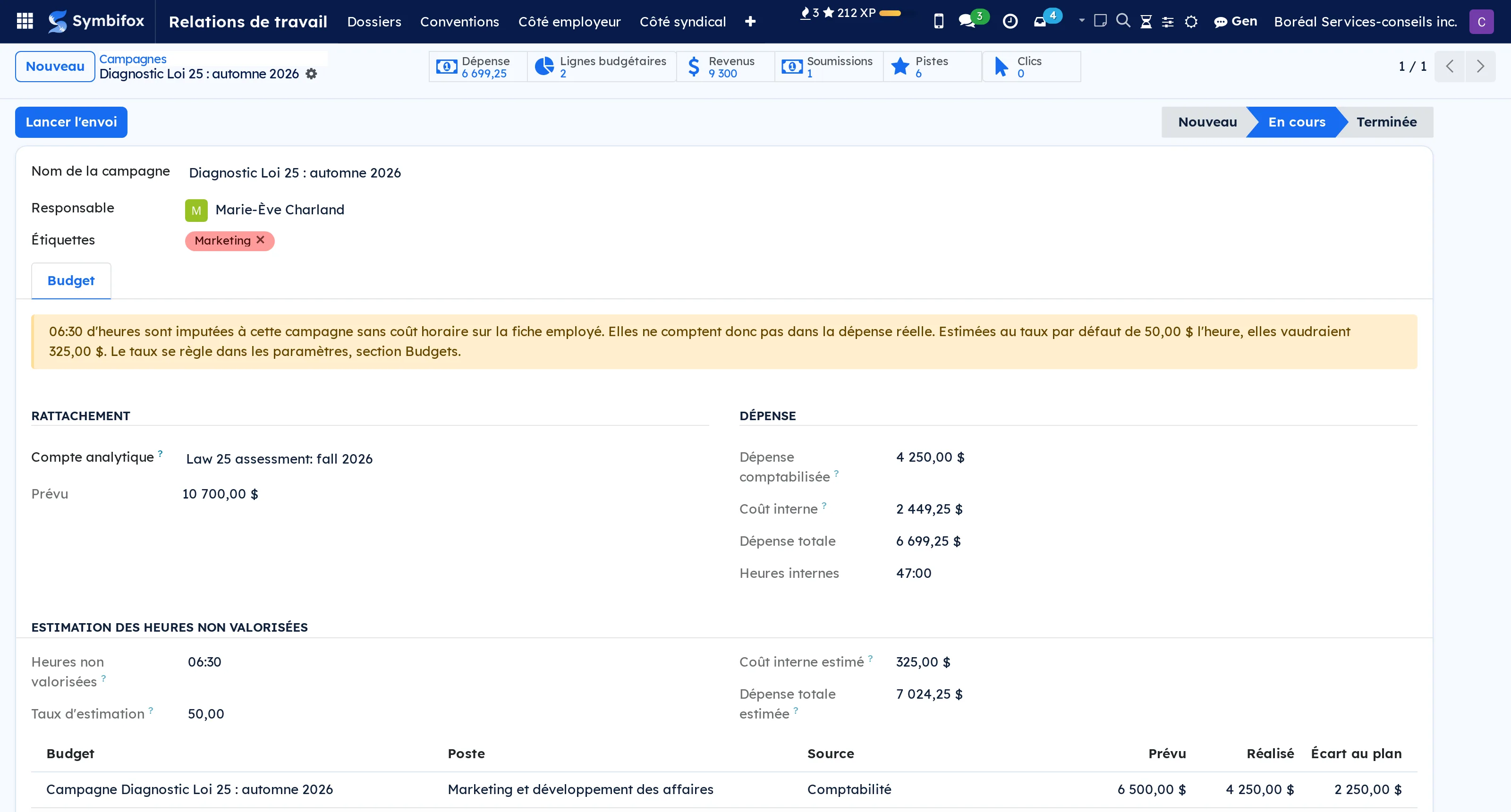The width and height of the screenshot is (1511, 812).
Task: Open the sliders settings icon
Action: tap(1168, 22)
